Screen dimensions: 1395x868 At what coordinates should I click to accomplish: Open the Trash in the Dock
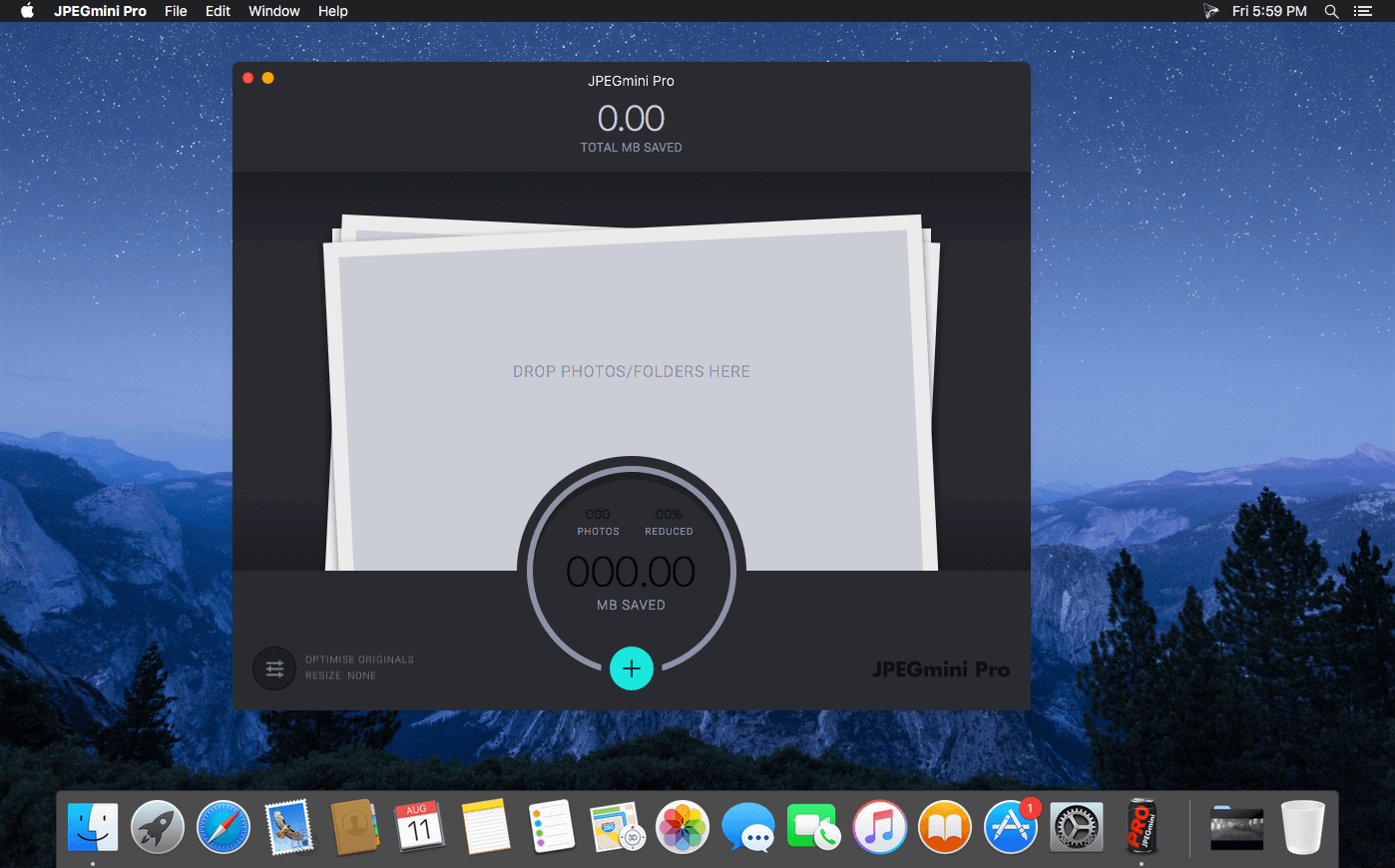pos(1303,827)
